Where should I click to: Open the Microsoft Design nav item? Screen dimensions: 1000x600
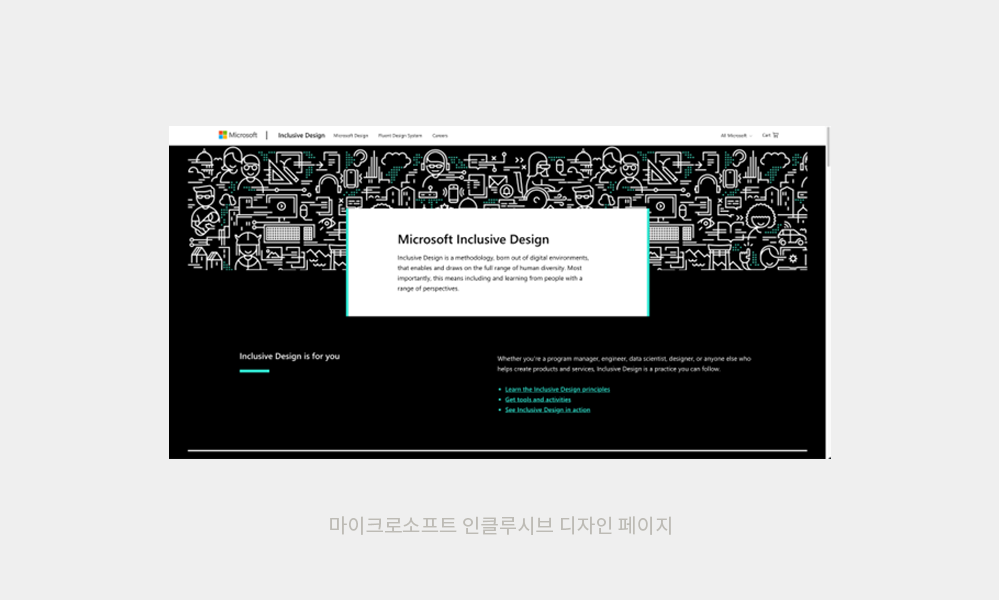pyautogui.click(x=351, y=135)
